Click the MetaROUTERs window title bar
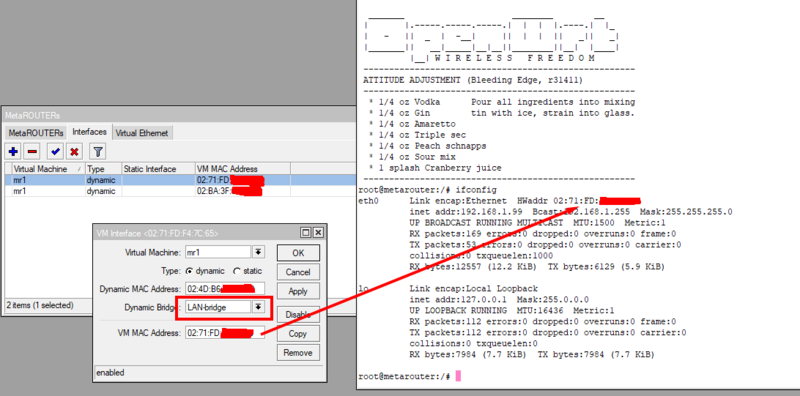Viewport: 800px width, 396px height. click(x=180, y=115)
